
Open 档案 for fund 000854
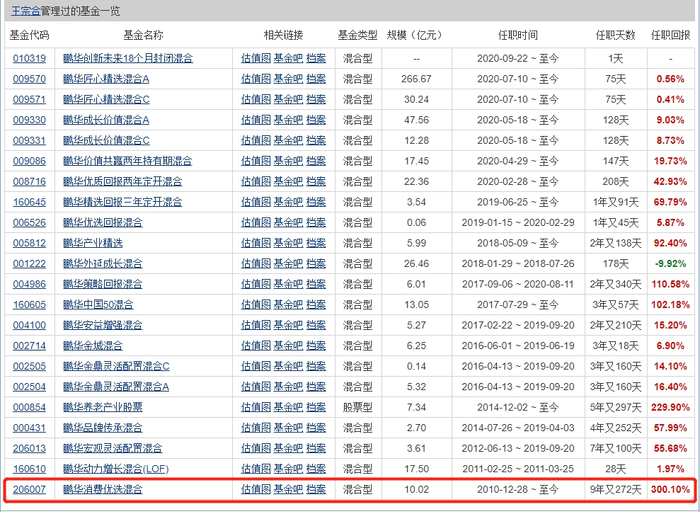(x=316, y=408)
